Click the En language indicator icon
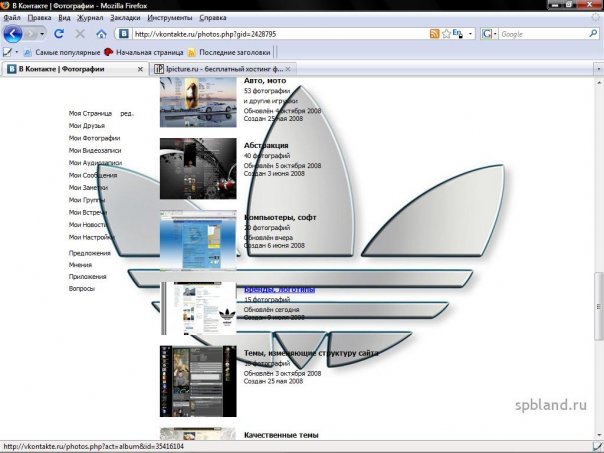604x453 pixels. tap(457, 34)
